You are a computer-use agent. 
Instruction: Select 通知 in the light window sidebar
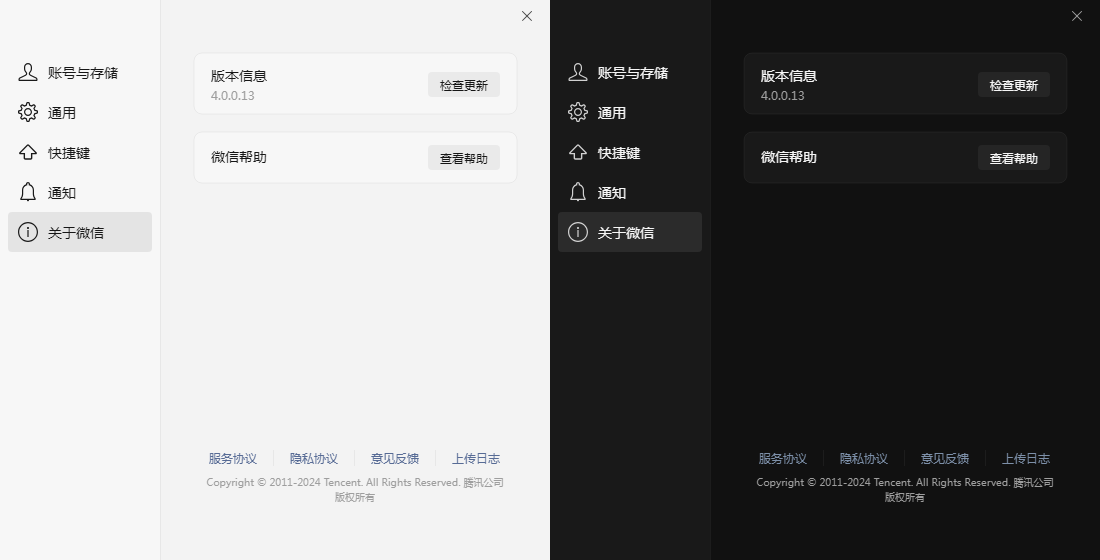pos(80,192)
